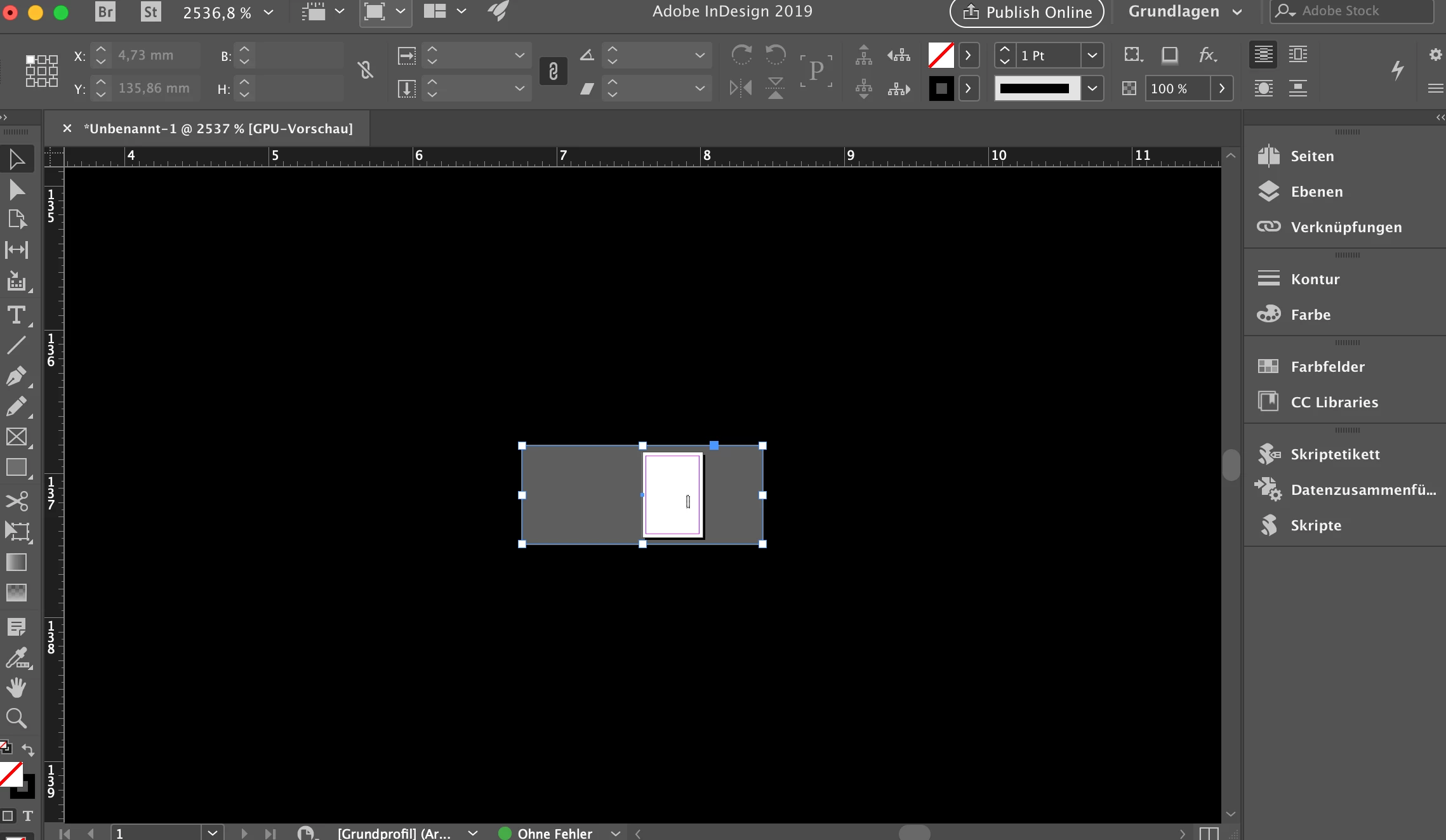Open the Farbfelder panel

[1327, 367]
